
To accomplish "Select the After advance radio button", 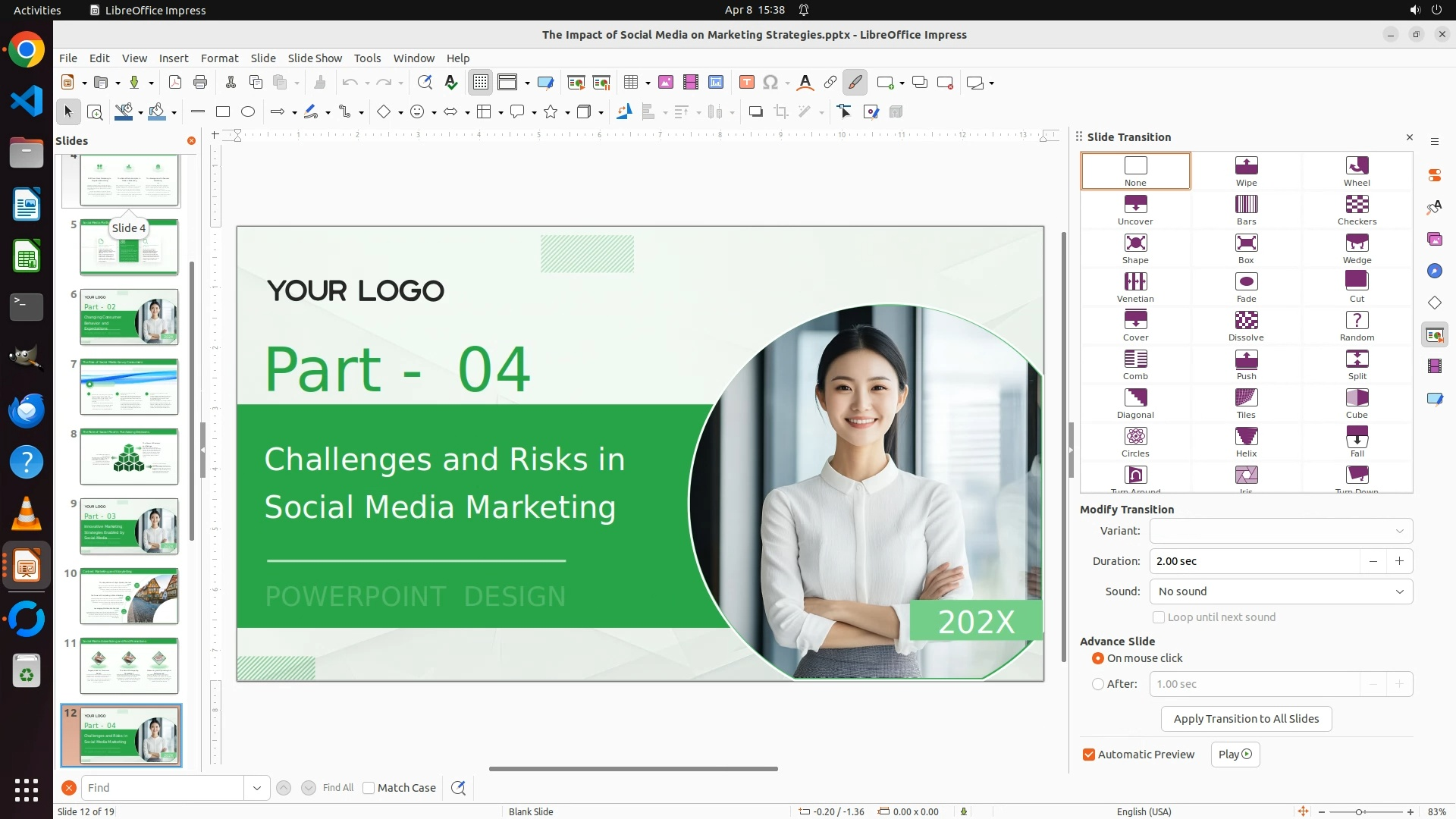I will click(x=1098, y=684).
